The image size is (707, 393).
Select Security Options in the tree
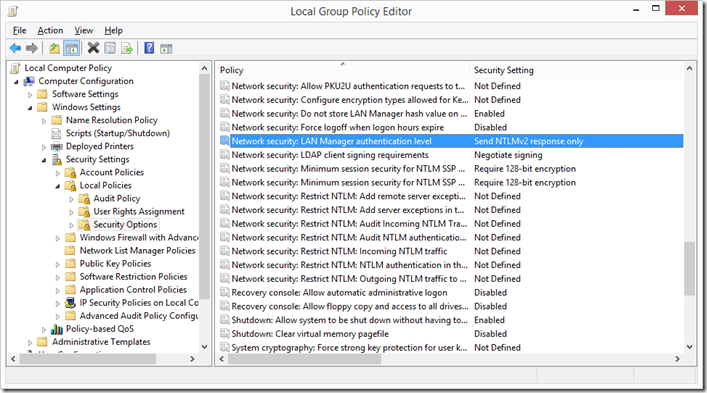click(125, 224)
